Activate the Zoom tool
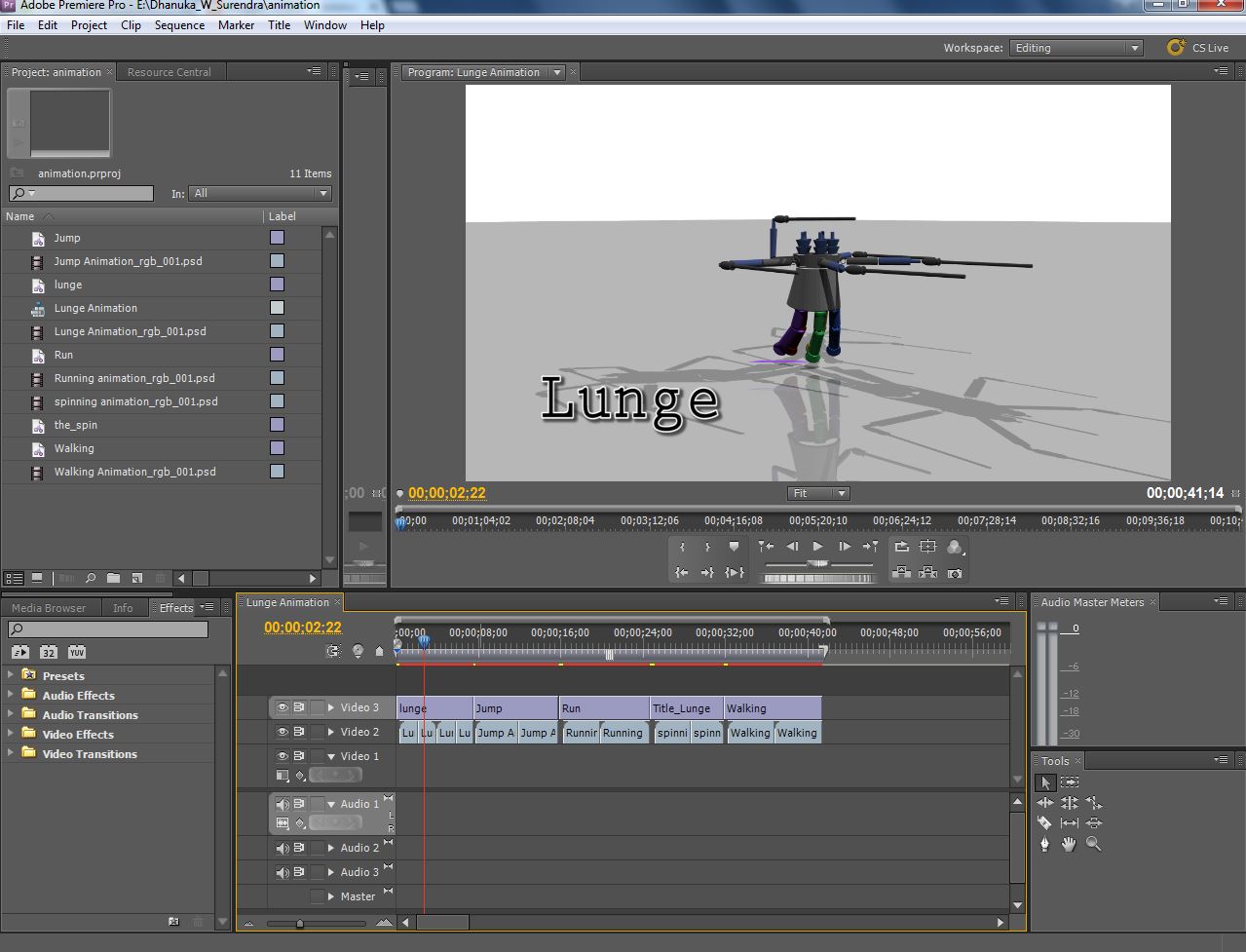This screenshot has height=952, width=1246. coord(1093,845)
